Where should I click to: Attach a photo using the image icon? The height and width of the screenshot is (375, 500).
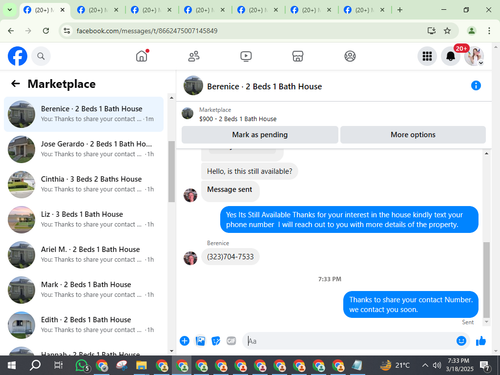point(200,341)
